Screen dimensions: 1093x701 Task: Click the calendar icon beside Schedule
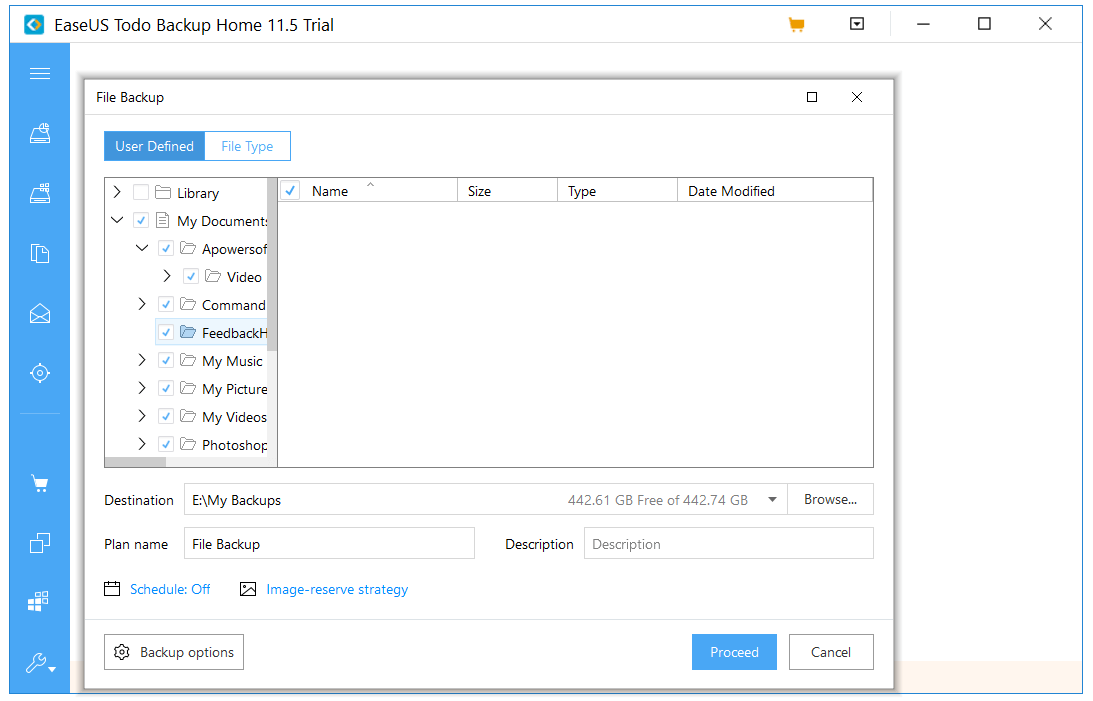click(x=112, y=589)
